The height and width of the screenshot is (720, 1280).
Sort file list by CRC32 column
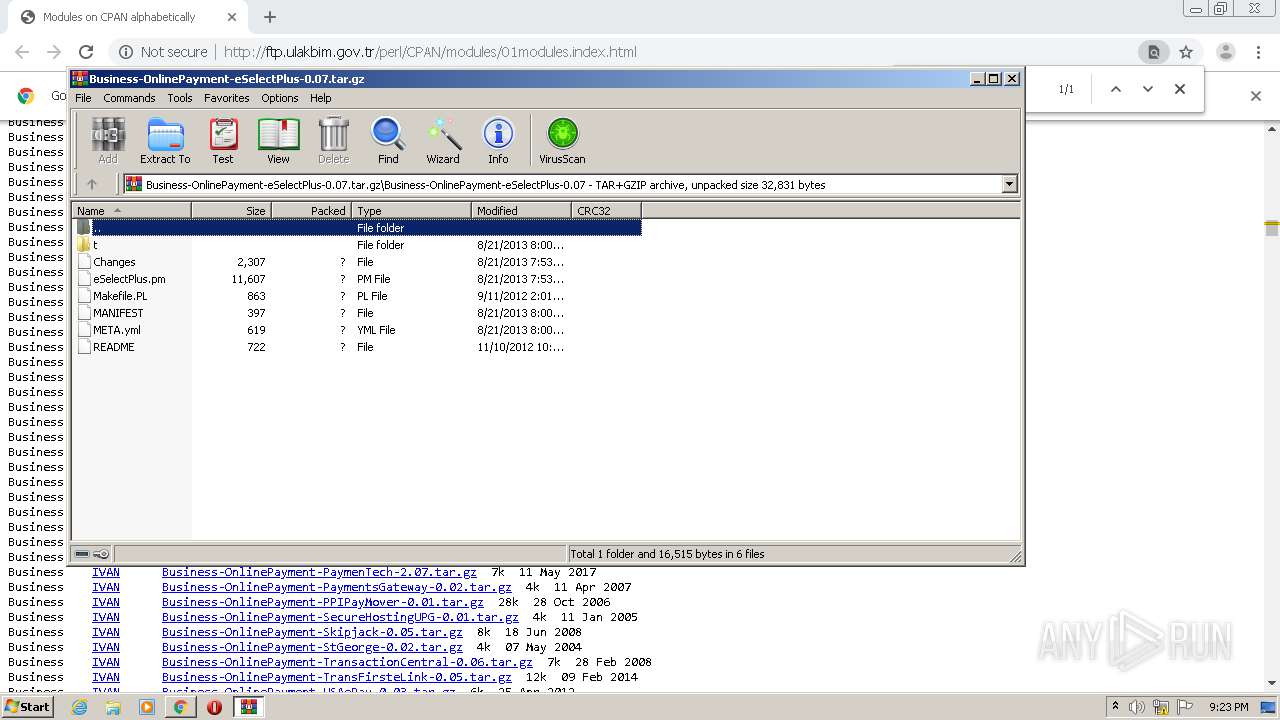click(x=606, y=211)
